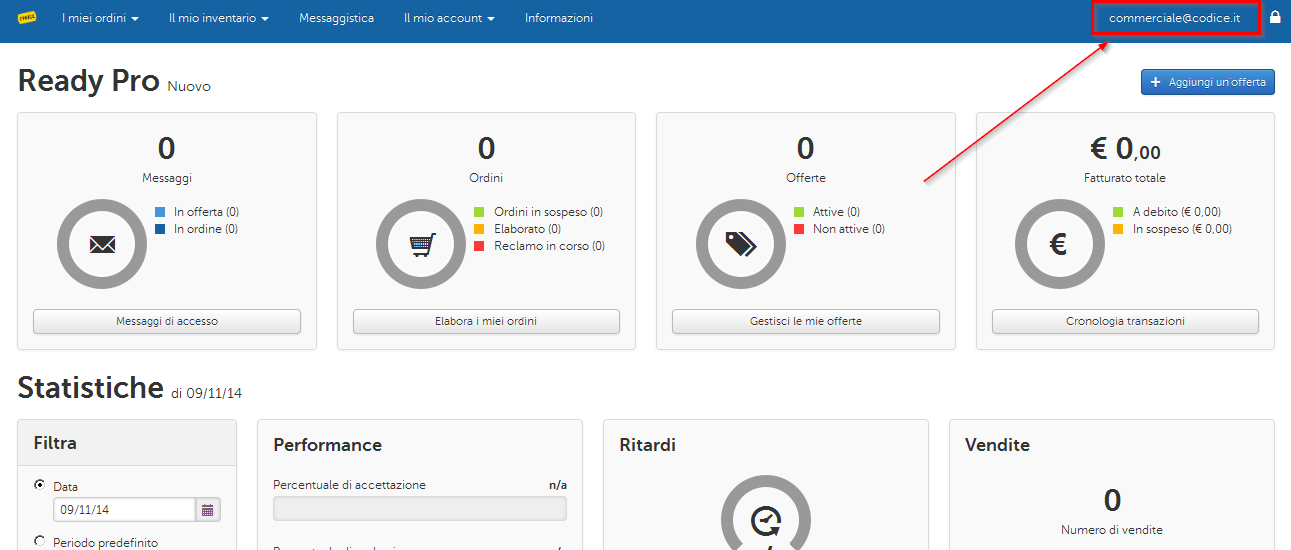Image resolution: width=1291 pixels, height=550 pixels.
Task: Click the price tag icon in Offerte card
Action: [x=741, y=244]
